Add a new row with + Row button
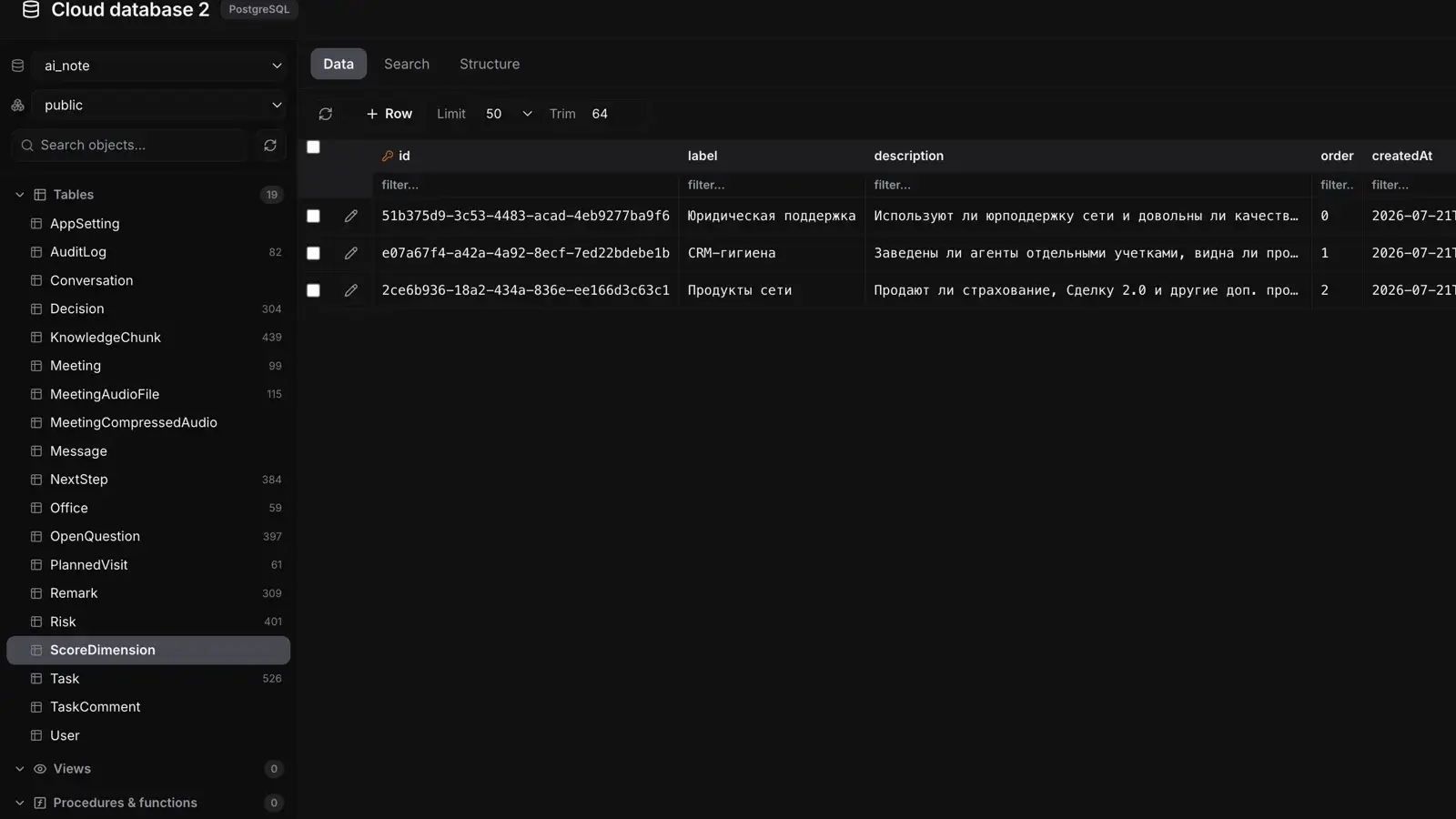1456x819 pixels. click(x=389, y=114)
